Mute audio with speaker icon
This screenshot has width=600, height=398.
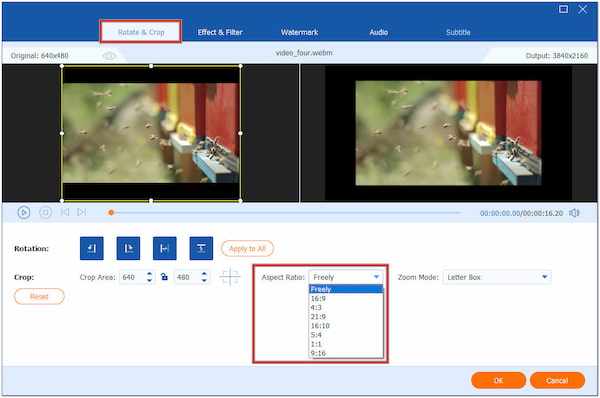[574, 213]
